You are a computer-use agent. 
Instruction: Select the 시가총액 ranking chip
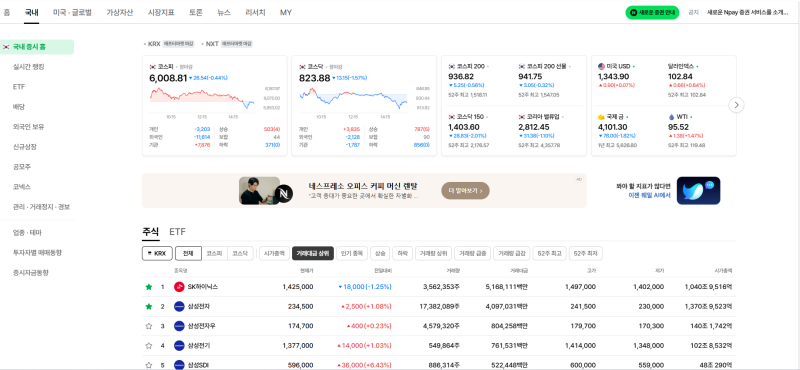[x=273, y=253]
